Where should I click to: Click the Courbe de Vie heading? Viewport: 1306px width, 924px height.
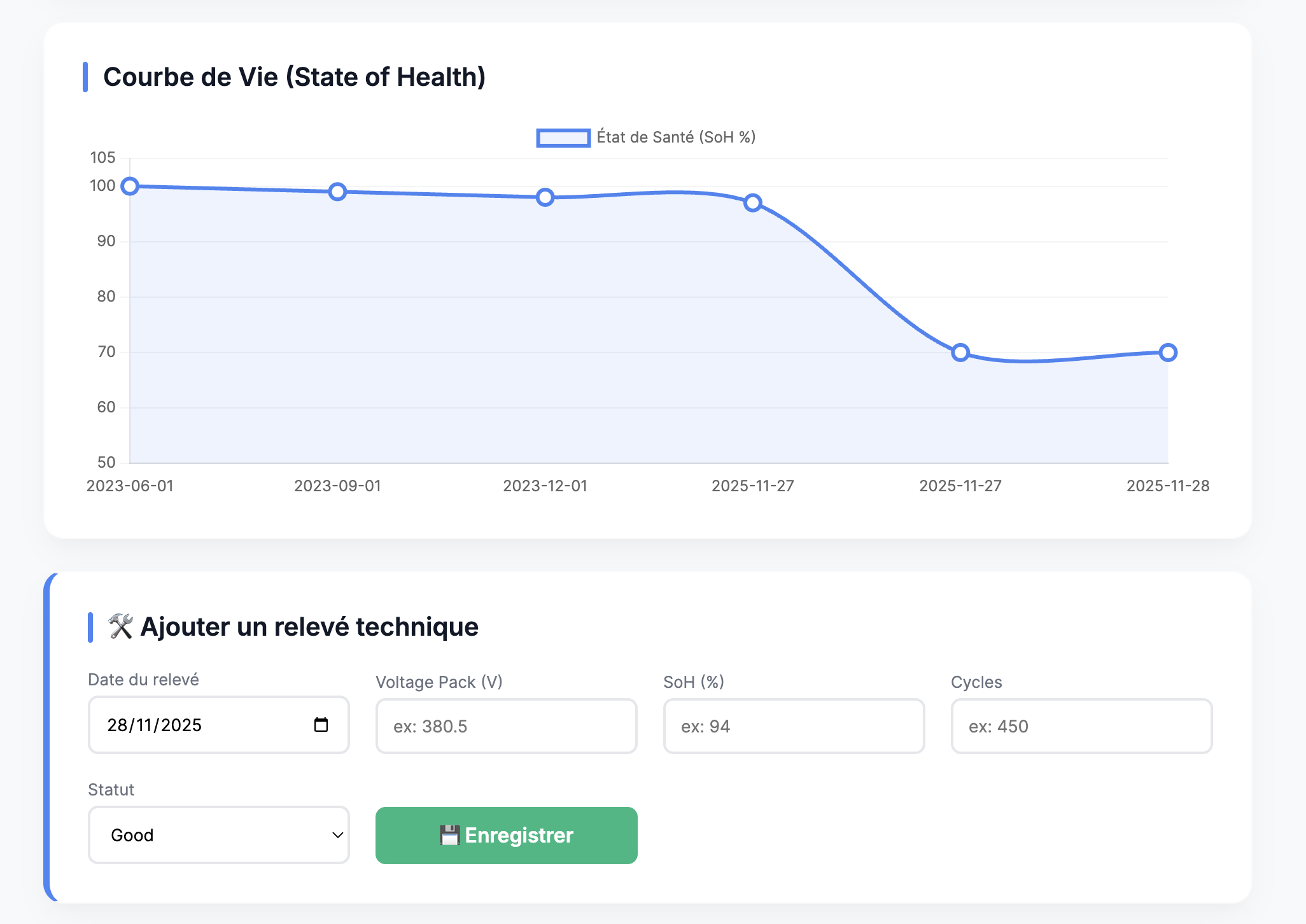(x=294, y=77)
